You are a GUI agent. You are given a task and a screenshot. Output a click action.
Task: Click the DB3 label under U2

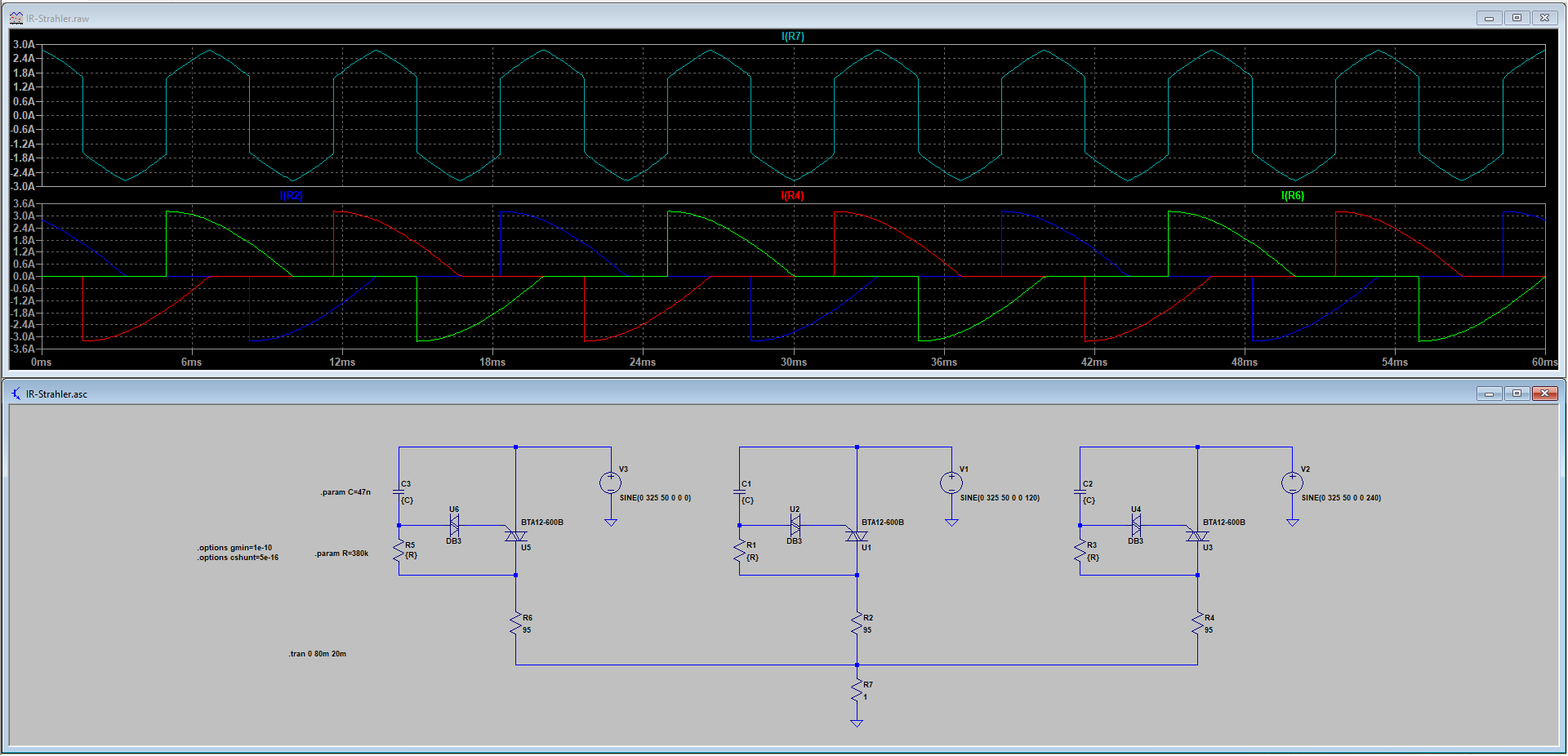(x=794, y=541)
